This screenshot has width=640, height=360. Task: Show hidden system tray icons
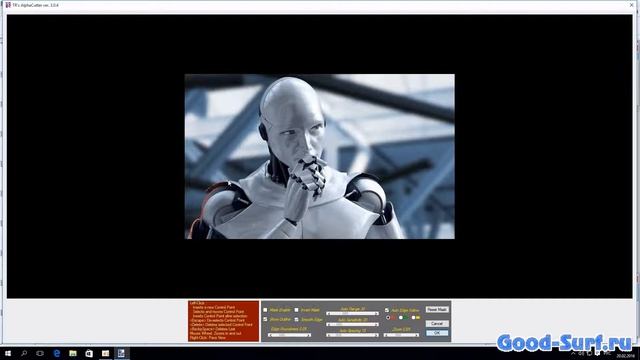pyautogui.click(x=573, y=354)
